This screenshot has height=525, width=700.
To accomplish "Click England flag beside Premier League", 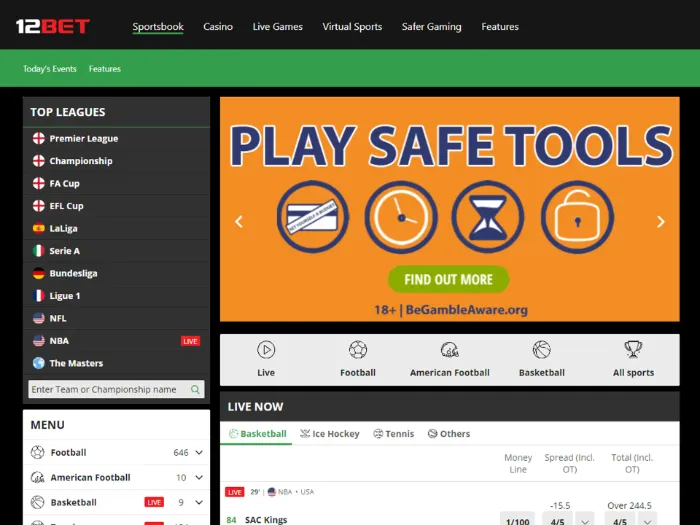I will (x=39, y=138).
